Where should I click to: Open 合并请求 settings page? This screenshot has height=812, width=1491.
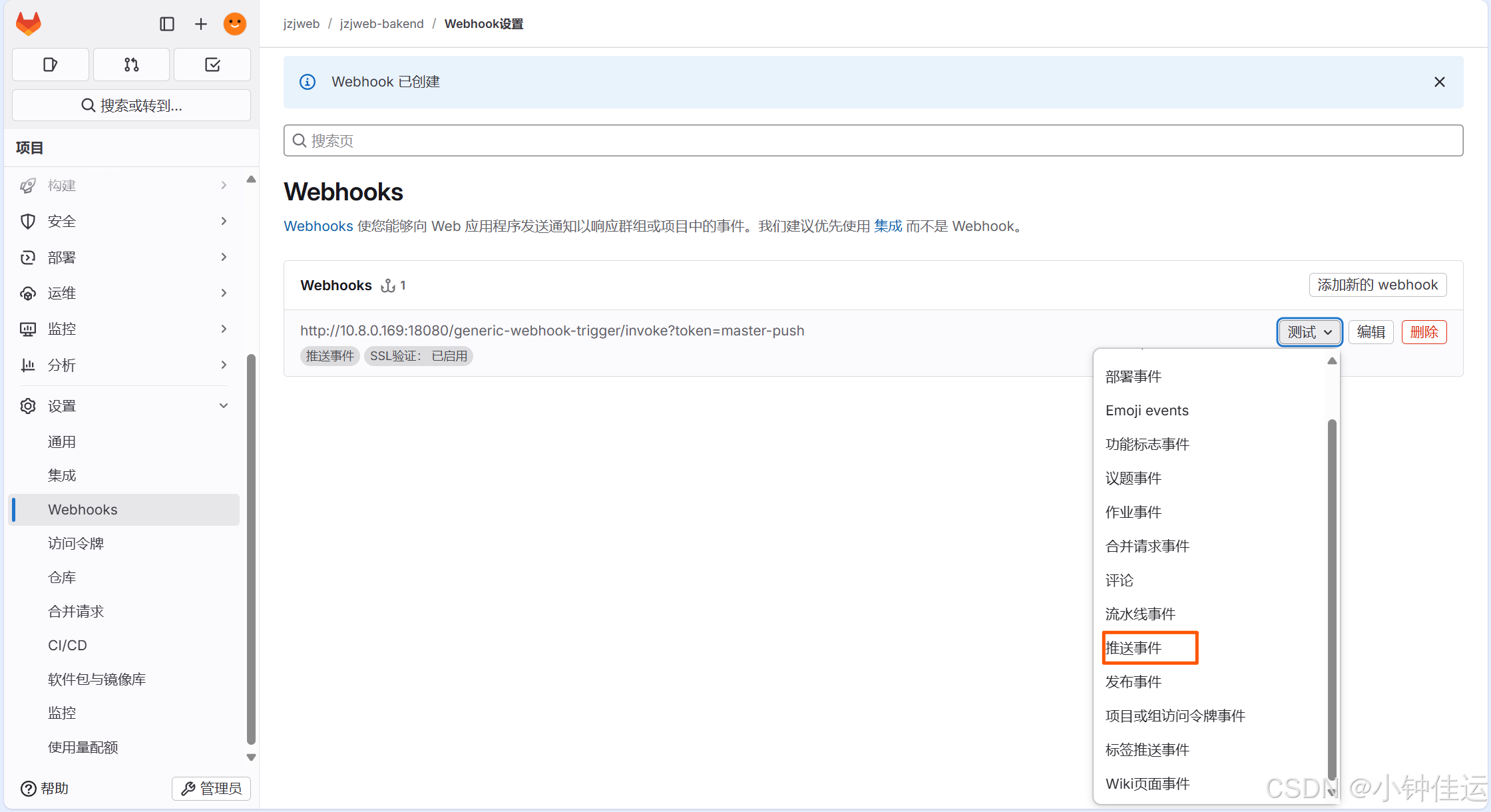tap(125, 611)
